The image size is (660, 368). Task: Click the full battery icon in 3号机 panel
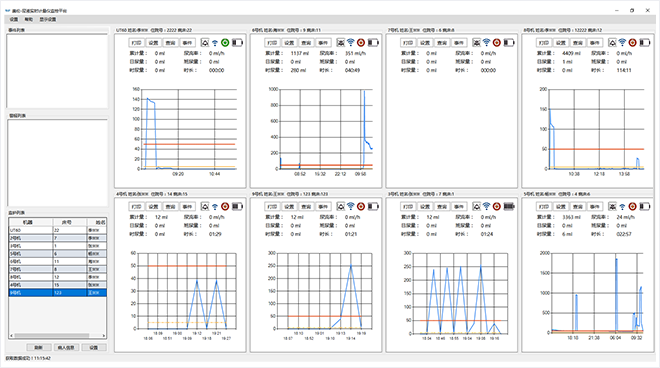tap(509, 206)
